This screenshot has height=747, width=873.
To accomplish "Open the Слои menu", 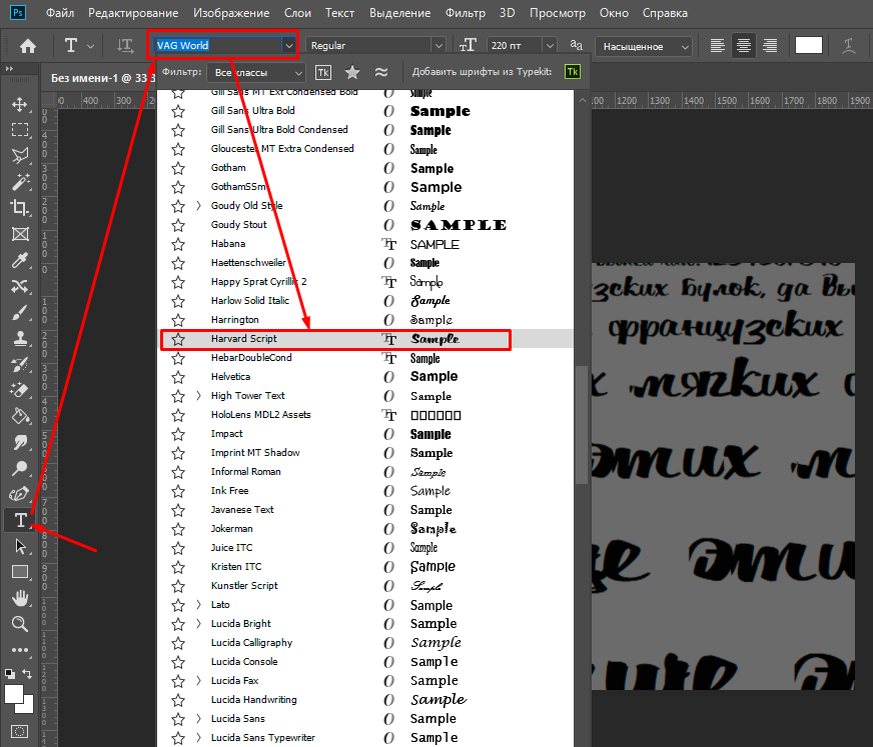I will point(297,13).
